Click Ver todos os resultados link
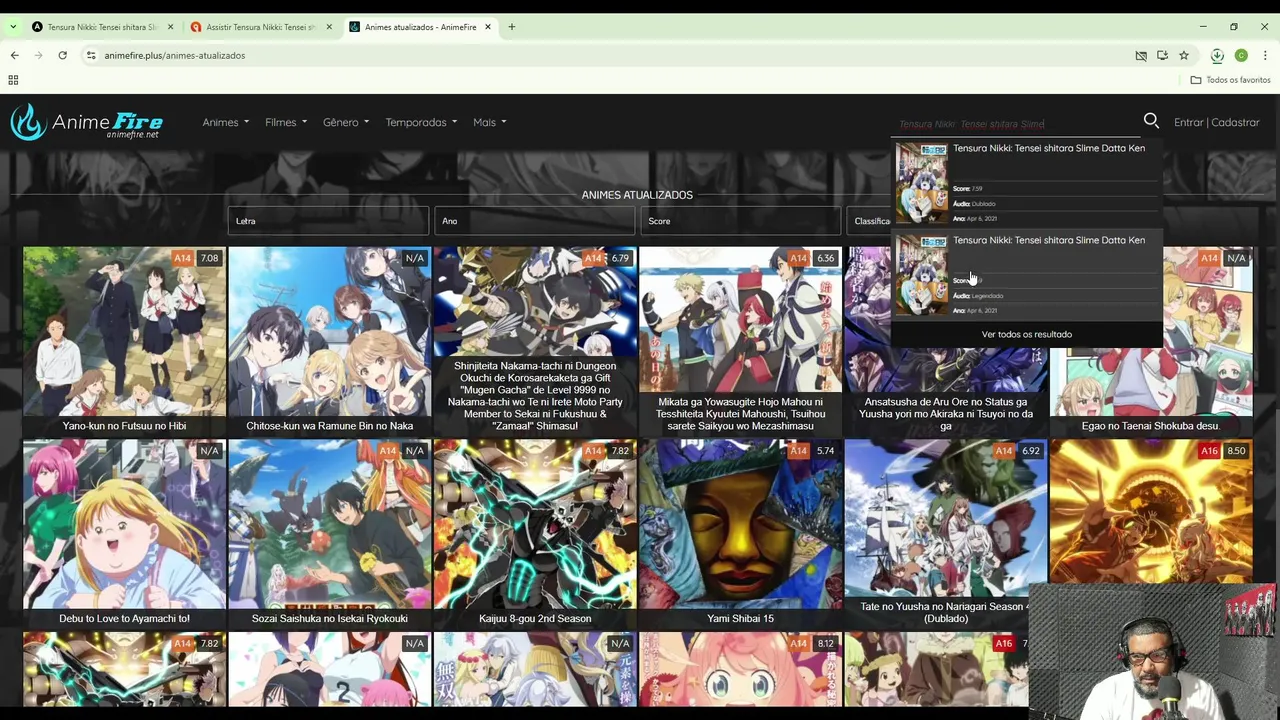Screen dimensions: 1280x720 click(x=1026, y=334)
